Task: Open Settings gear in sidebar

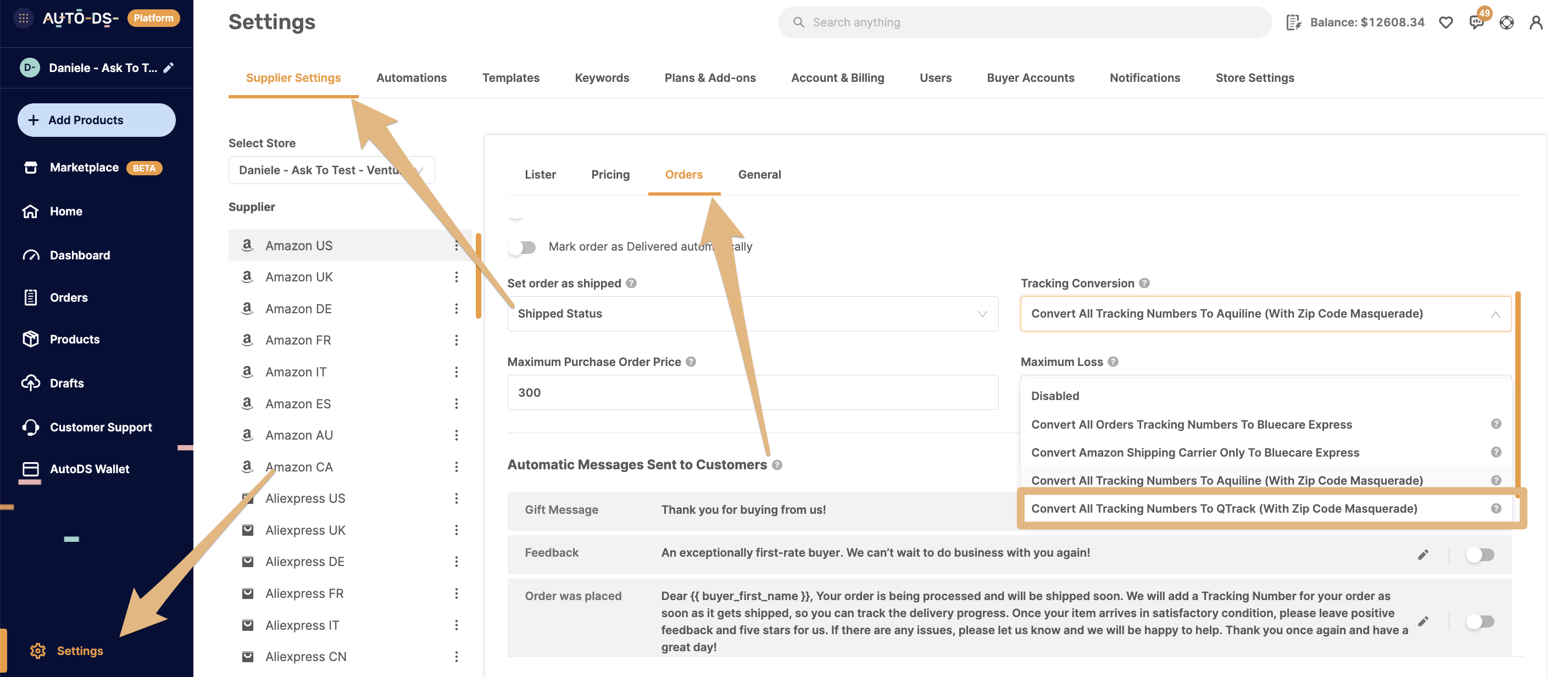Action: (38, 650)
